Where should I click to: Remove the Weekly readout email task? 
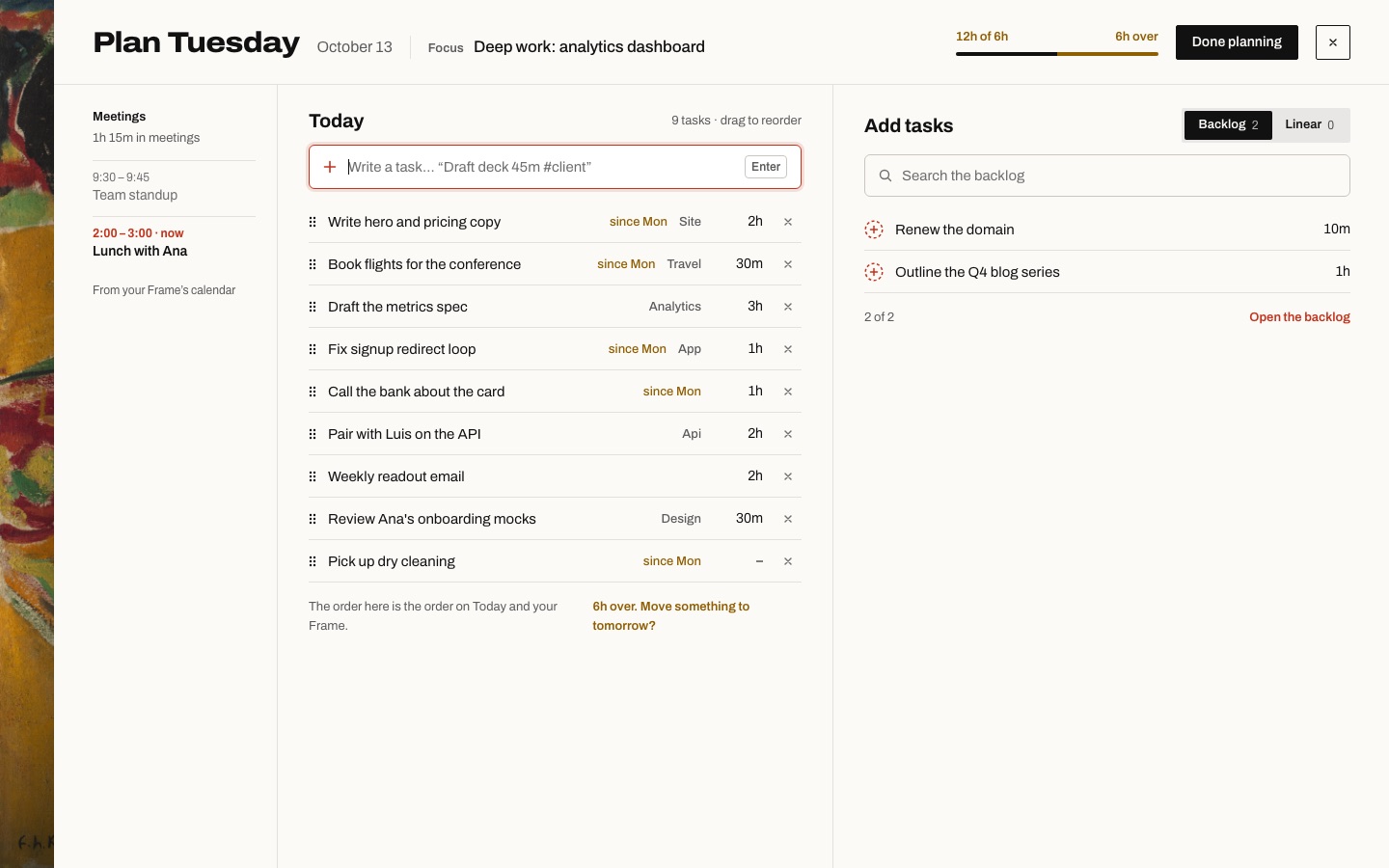788,476
